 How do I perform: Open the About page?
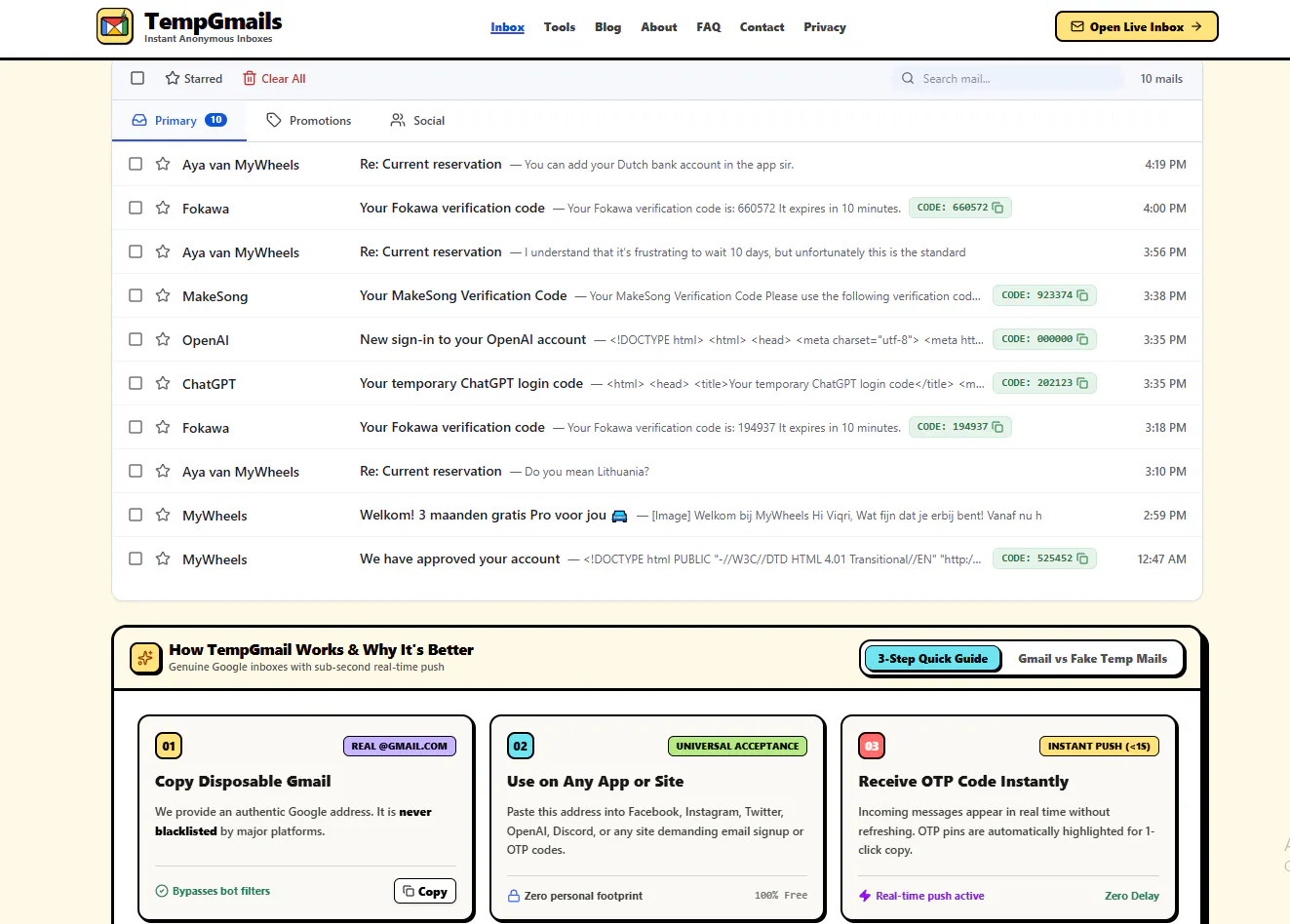coord(659,27)
